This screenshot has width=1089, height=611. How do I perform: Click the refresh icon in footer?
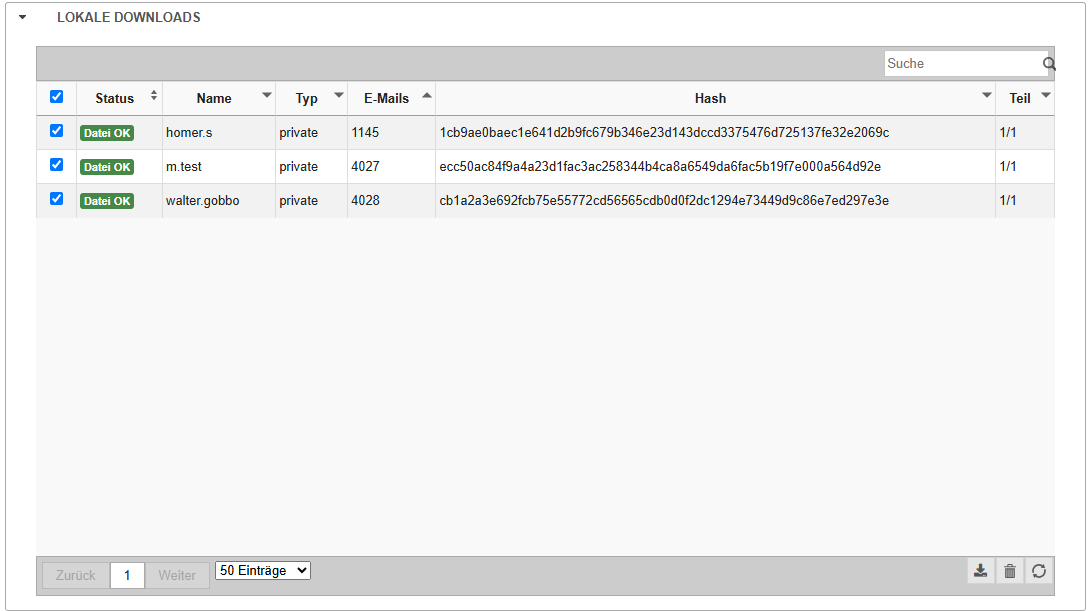click(x=1039, y=571)
